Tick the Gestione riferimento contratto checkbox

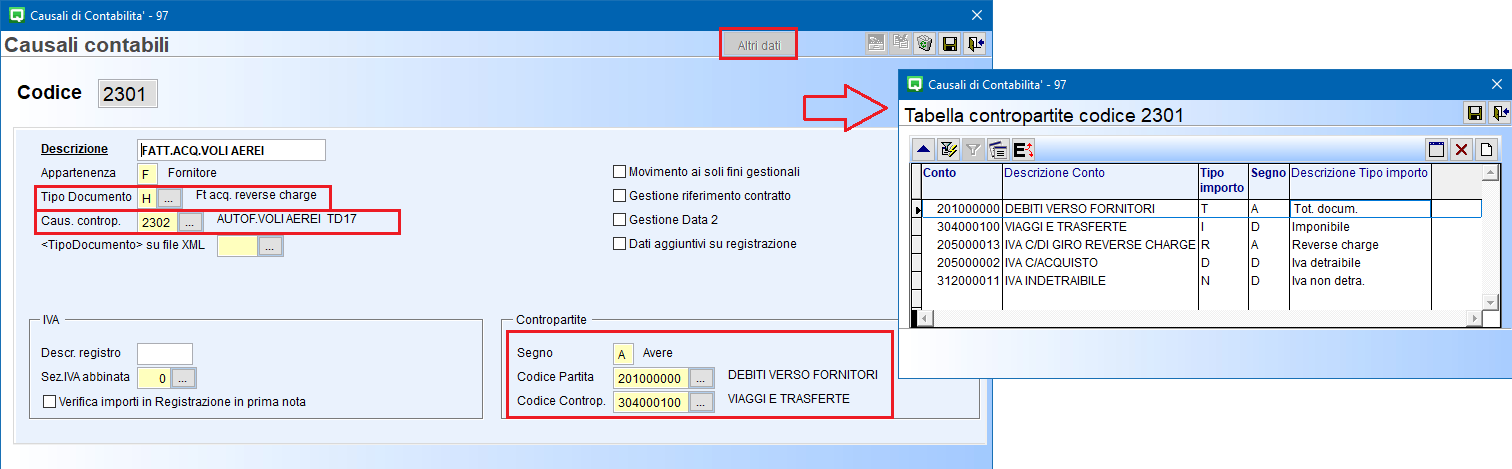(x=620, y=196)
